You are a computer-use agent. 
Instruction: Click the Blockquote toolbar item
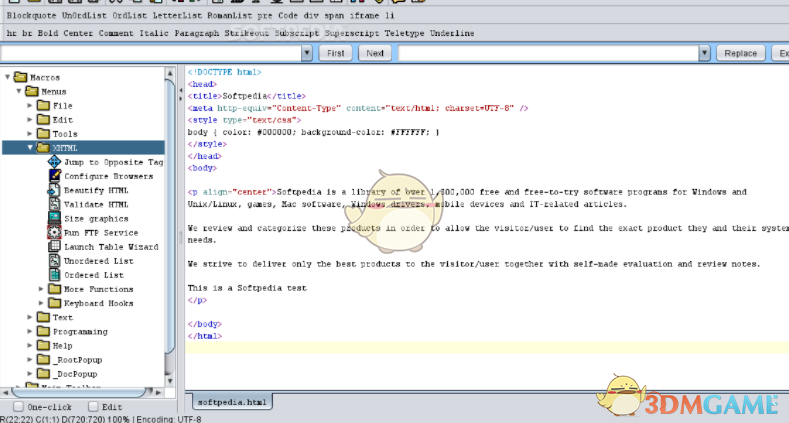click(27, 16)
